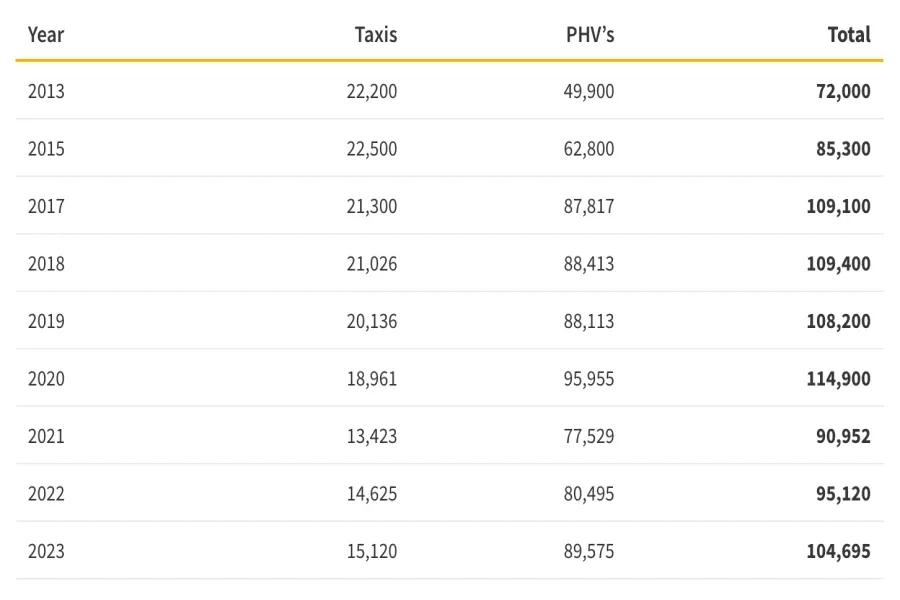Click the Taxis column header
Image resolution: width=900 pixels, height=600 pixels.
click(x=376, y=35)
